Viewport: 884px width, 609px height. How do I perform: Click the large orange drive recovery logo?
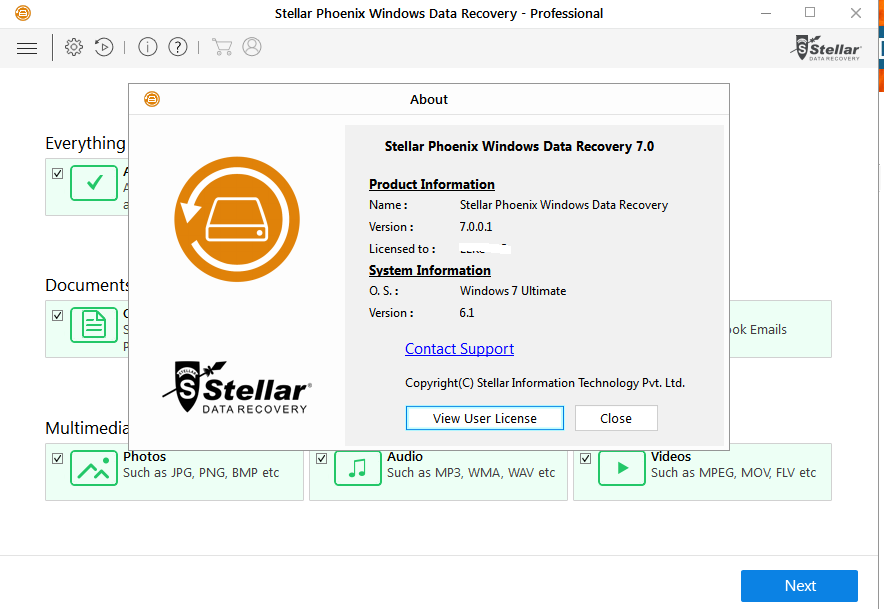coord(237,219)
